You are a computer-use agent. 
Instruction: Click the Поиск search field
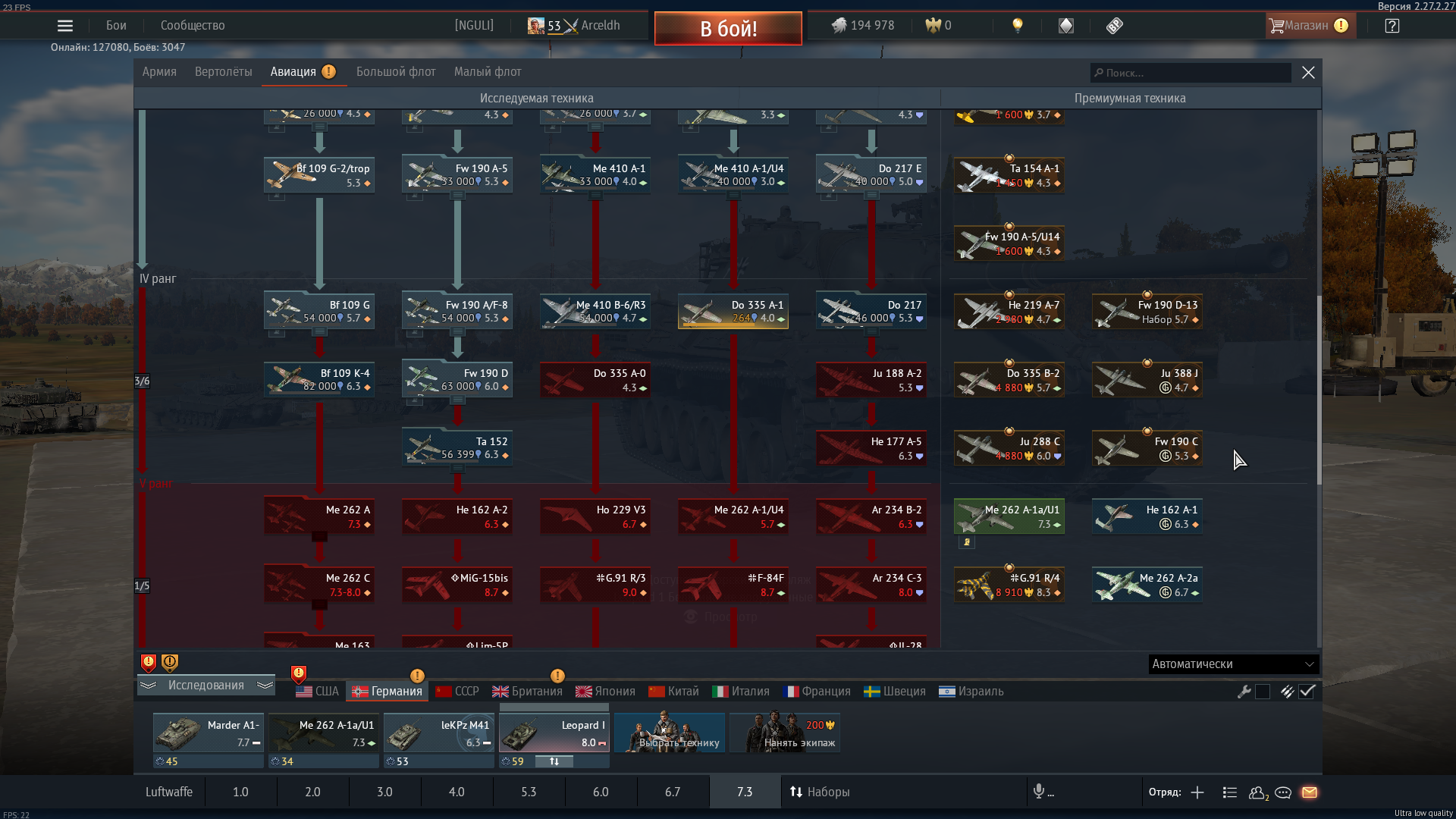(x=1191, y=73)
